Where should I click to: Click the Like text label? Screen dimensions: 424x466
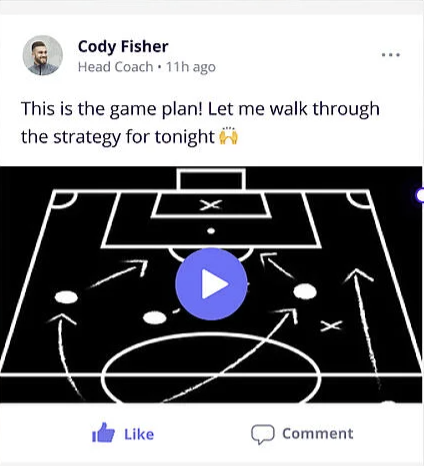(x=139, y=435)
